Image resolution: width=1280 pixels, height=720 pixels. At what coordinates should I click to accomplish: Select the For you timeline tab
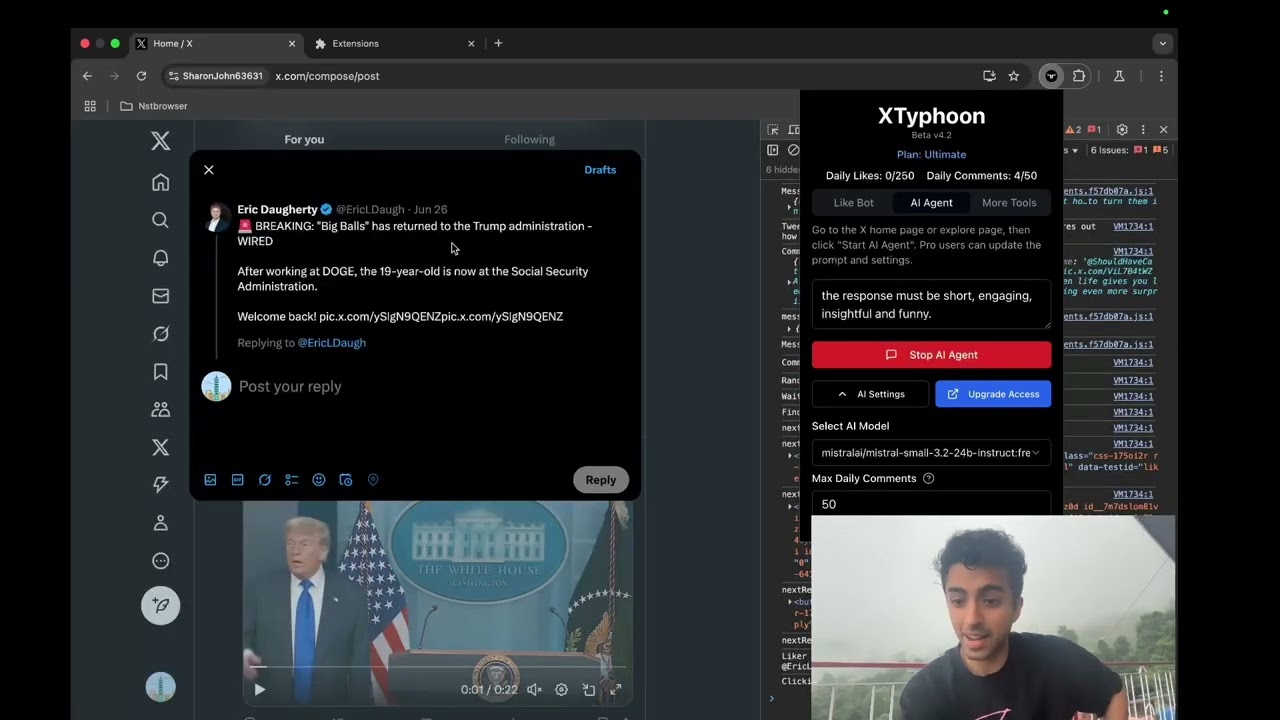coord(304,139)
